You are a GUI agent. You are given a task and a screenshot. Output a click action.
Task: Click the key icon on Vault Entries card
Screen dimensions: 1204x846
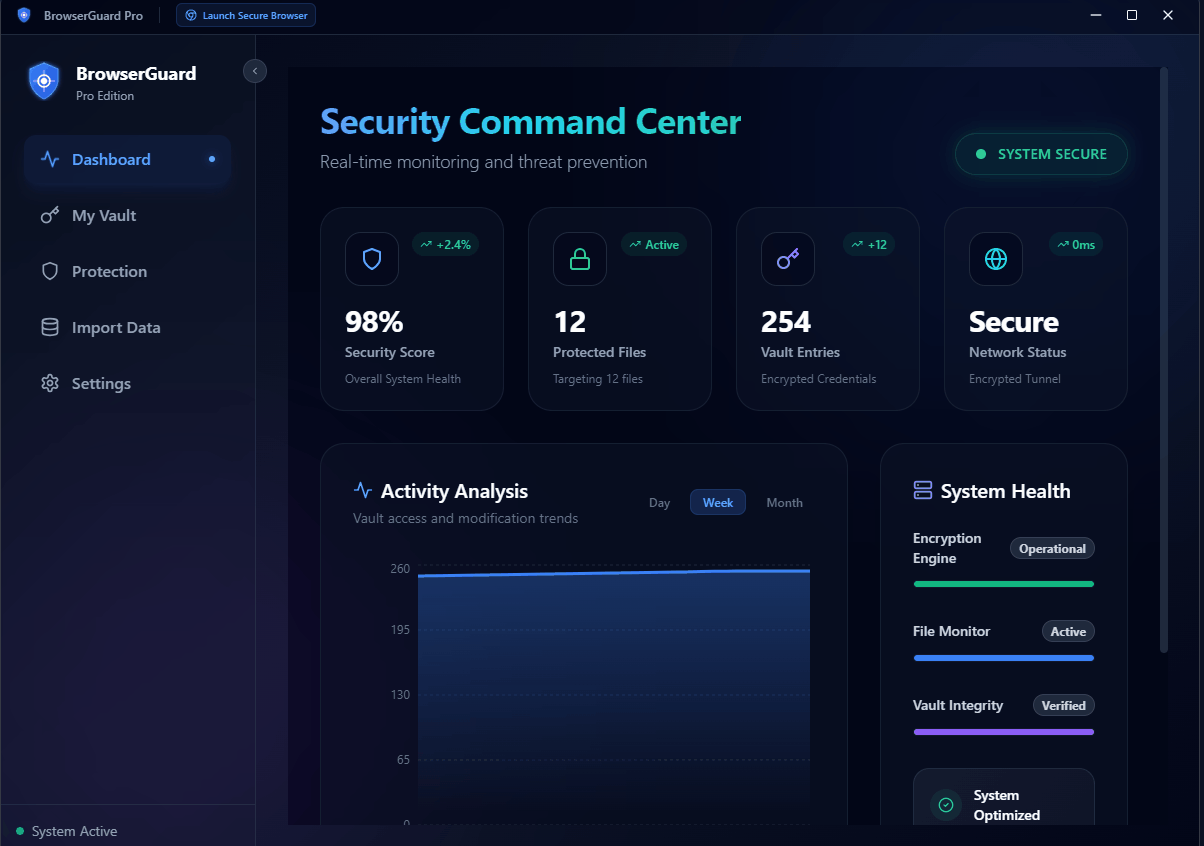click(x=788, y=259)
